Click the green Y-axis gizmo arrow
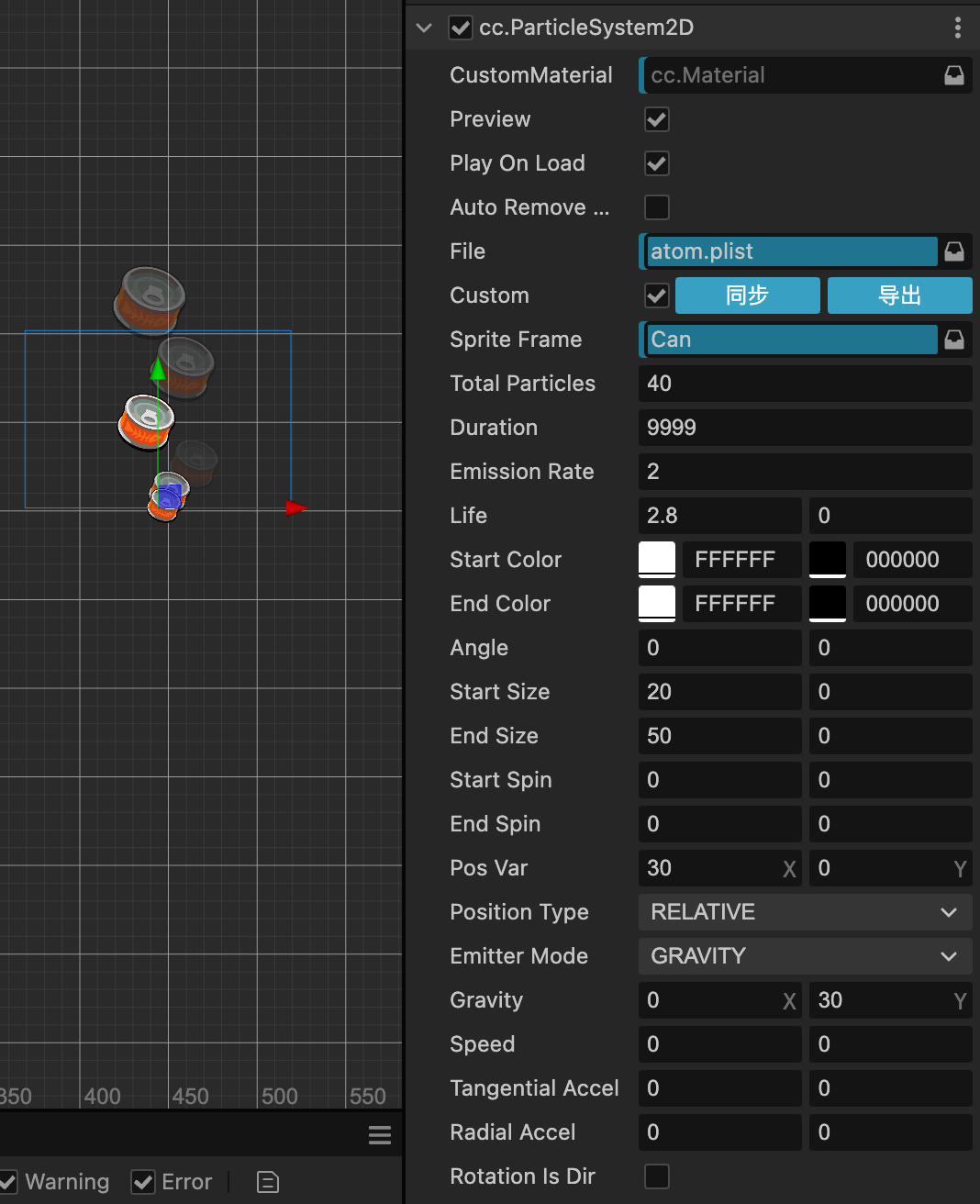 click(x=158, y=369)
